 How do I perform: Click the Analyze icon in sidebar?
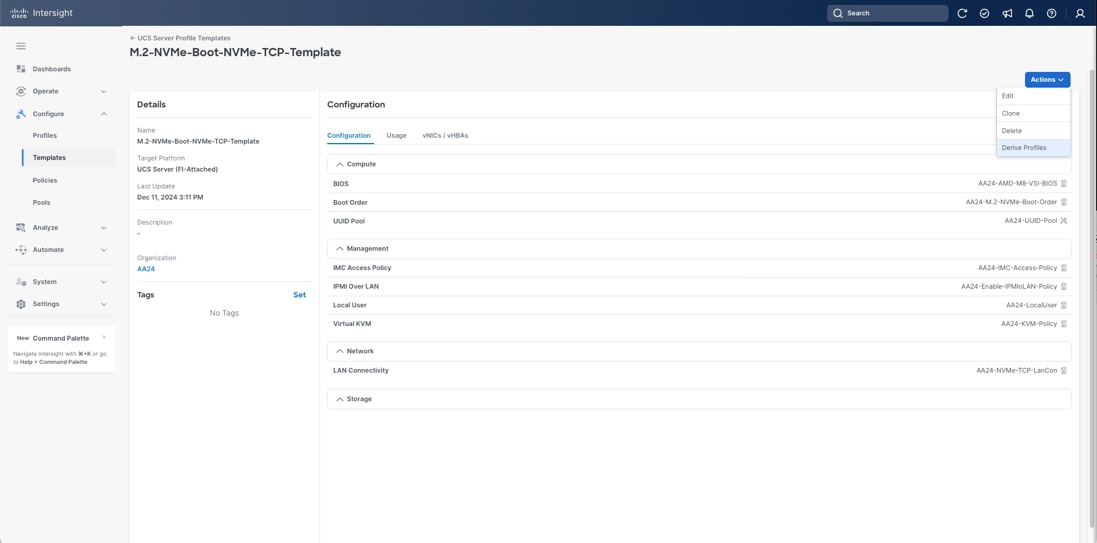pyautogui.click(x=21, y=227)
